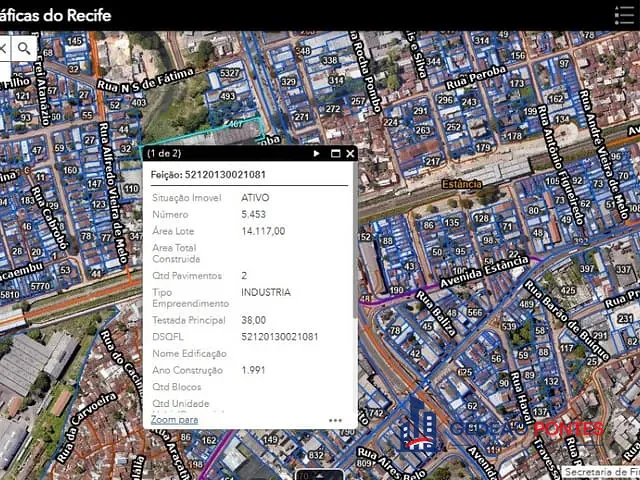Click Testada Principal value 38,00
Screen dimensions: 640x480
pos(253,320)
